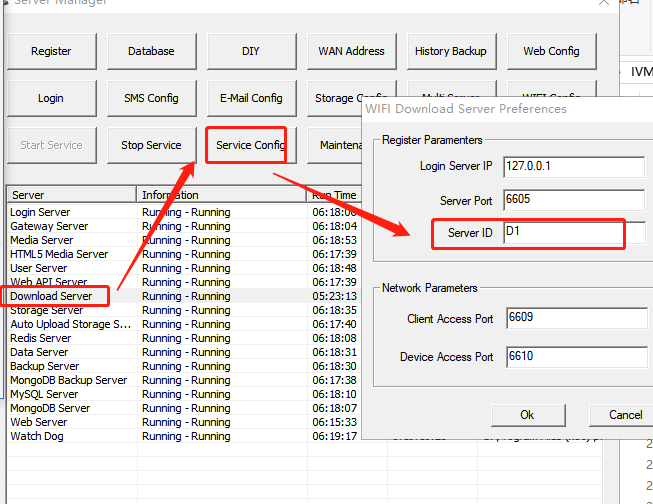Click the Login button

coord(52,98)
